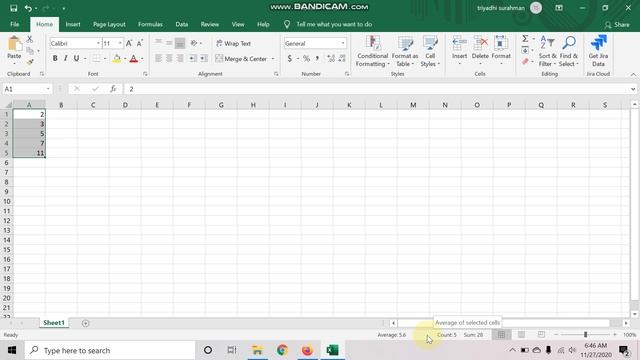Click the Paste clipboard icon
Screen dimensions: 640x360
coord(14,44)
